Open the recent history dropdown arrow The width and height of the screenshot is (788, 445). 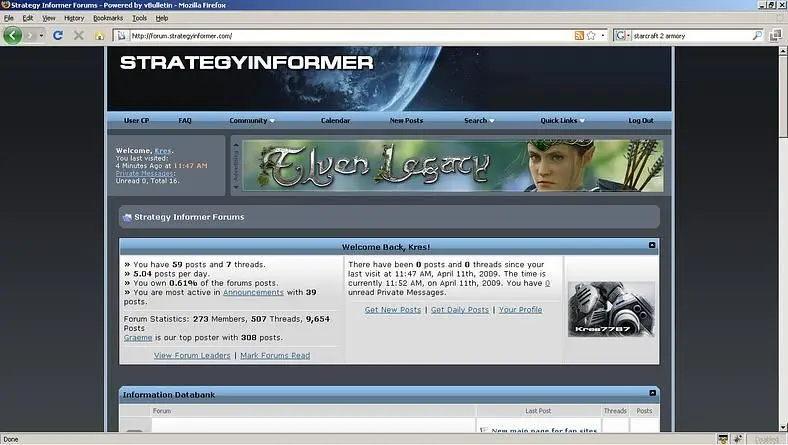(x=41, y=36)
